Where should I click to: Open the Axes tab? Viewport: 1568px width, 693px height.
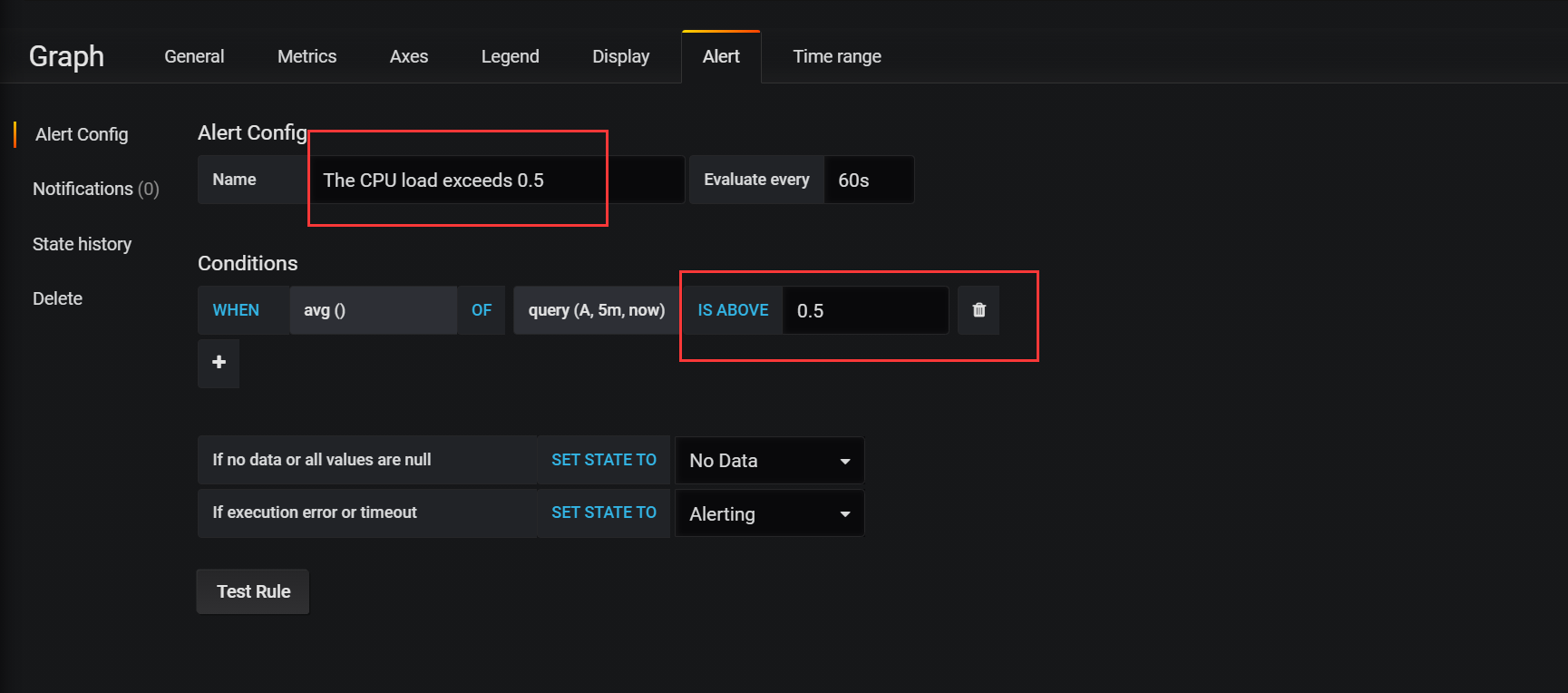(409, 56)
